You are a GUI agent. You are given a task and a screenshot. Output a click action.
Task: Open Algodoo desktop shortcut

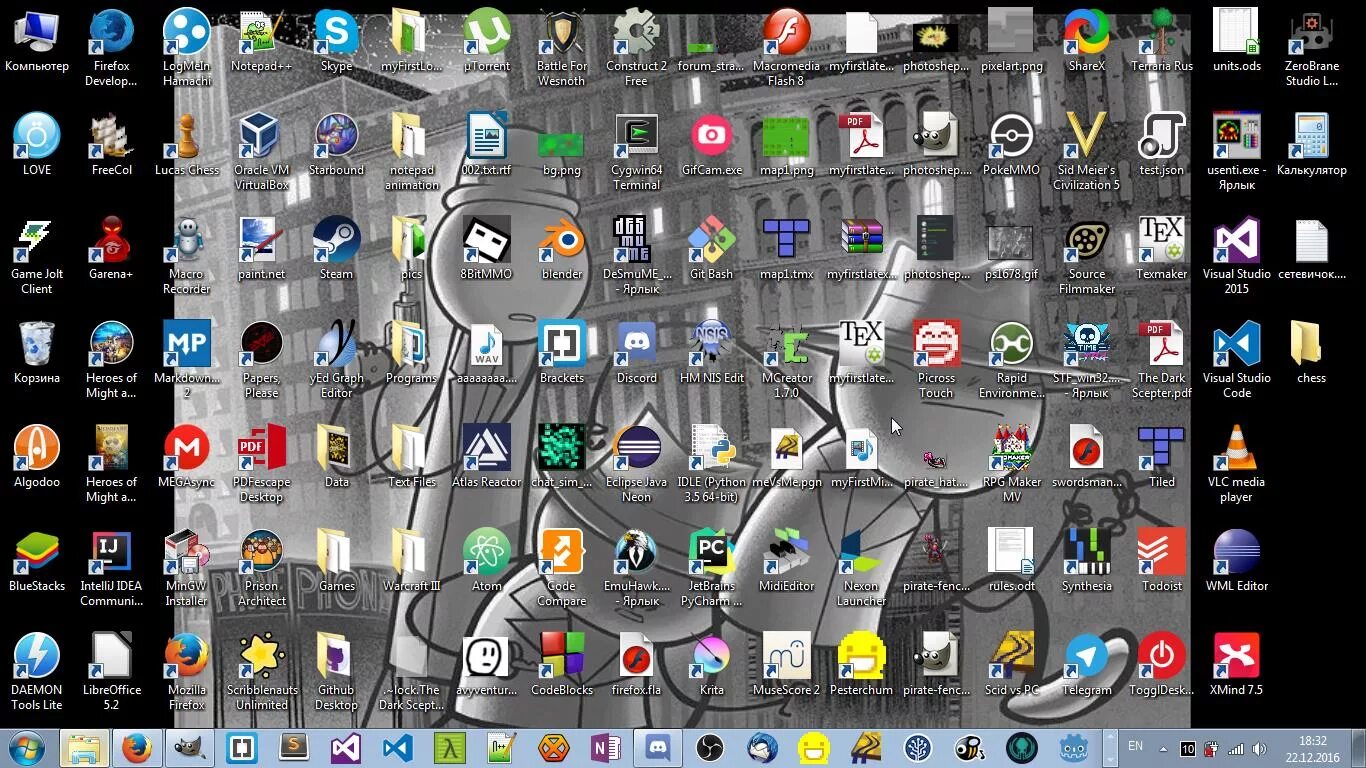(37, 458)
